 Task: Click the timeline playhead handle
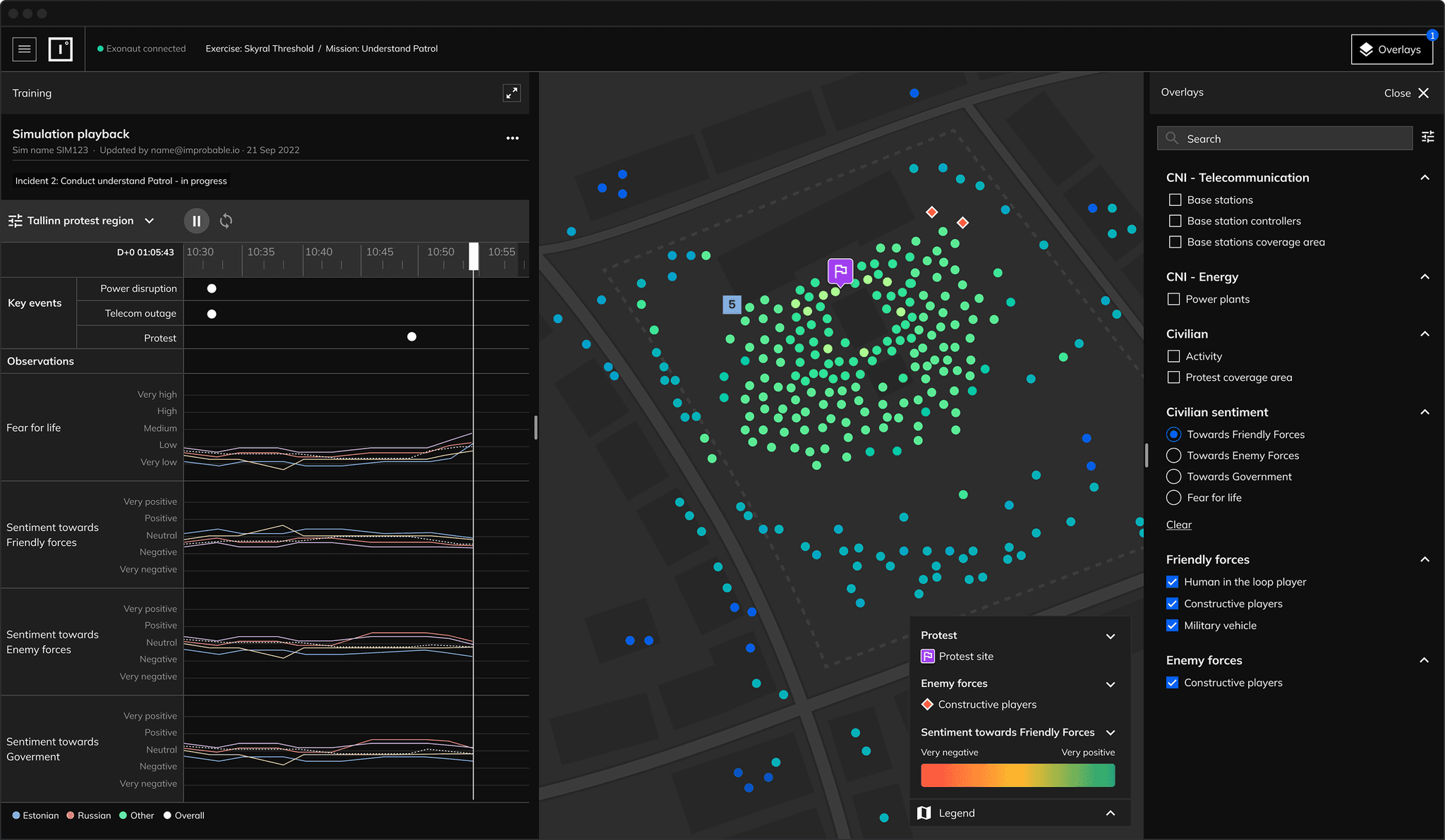(474, 256)
